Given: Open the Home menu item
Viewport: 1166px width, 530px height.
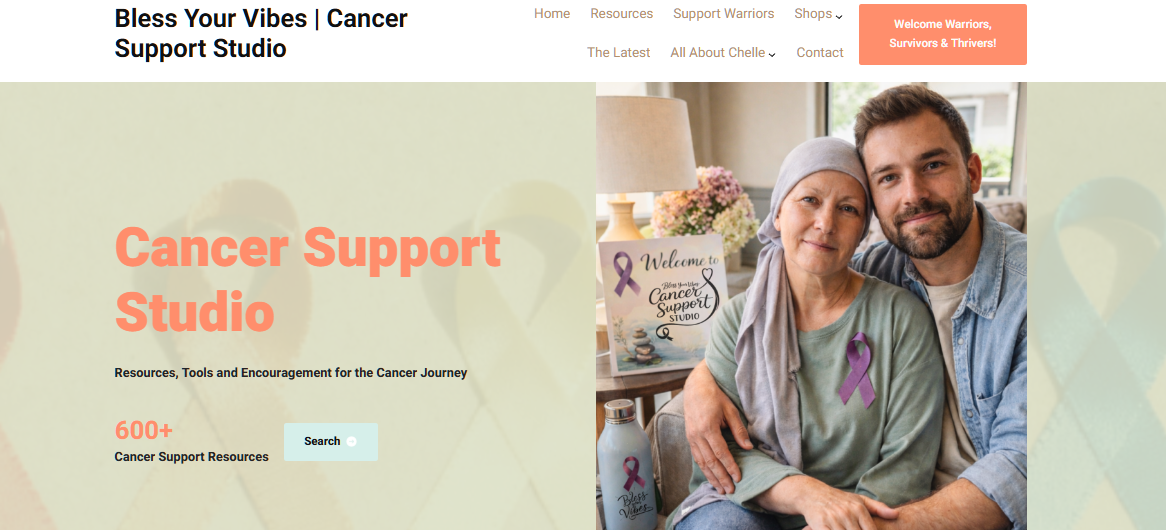Looking at the screenshot, I should pyautogui.click(x=552, y=13).
